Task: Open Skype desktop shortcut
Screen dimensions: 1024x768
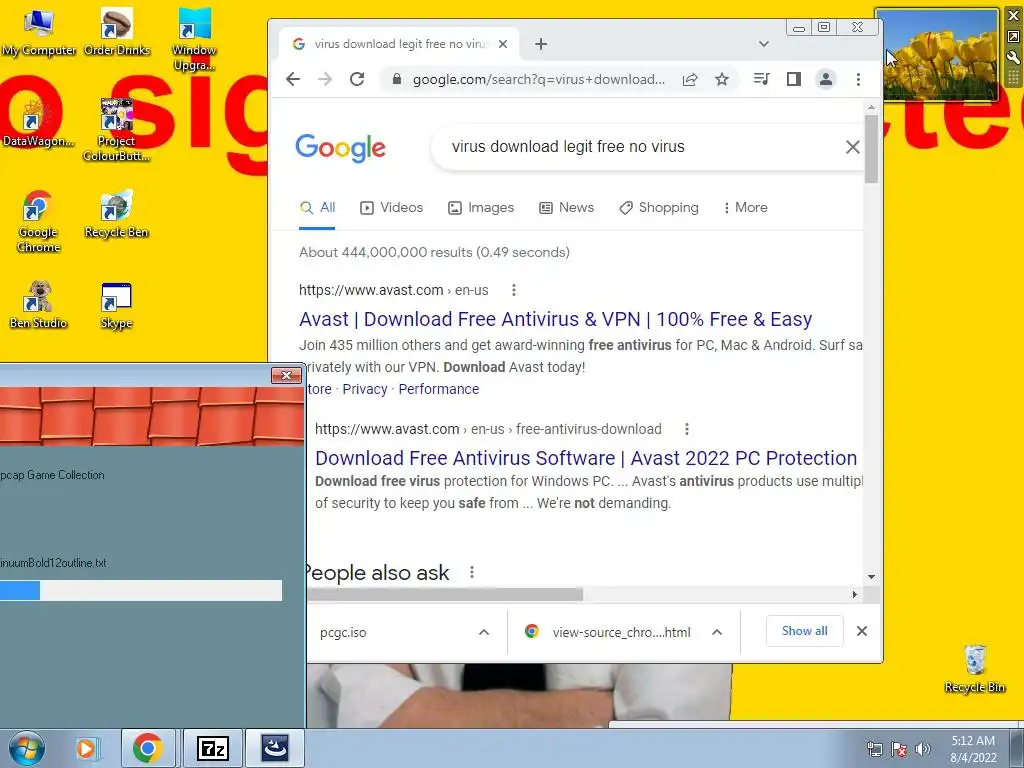Action: point(116,306)
